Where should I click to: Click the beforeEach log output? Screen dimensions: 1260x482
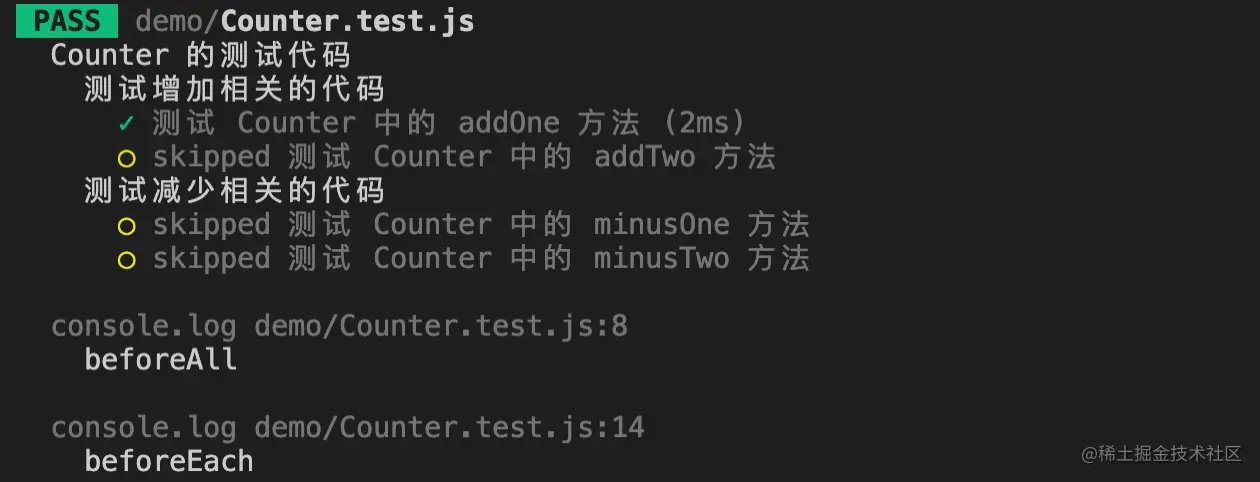(168, 462)
